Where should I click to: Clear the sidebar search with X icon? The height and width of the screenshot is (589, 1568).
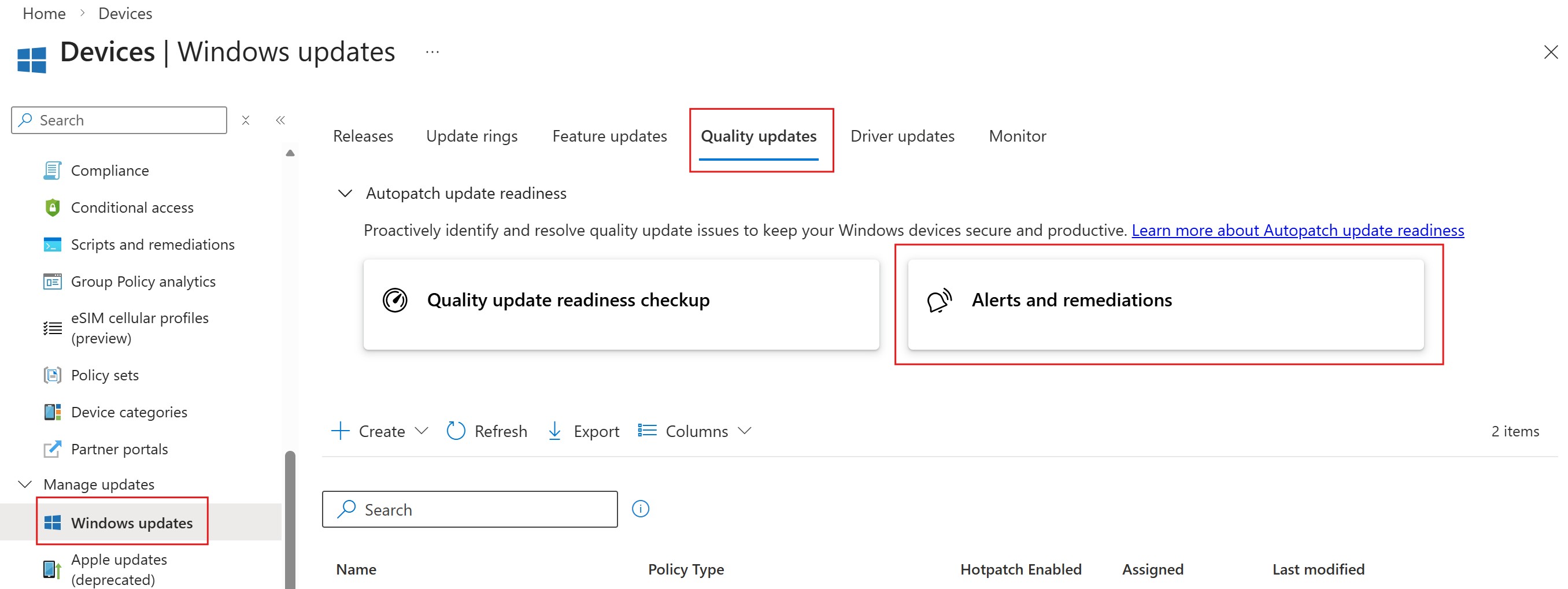tap(245, 120)
